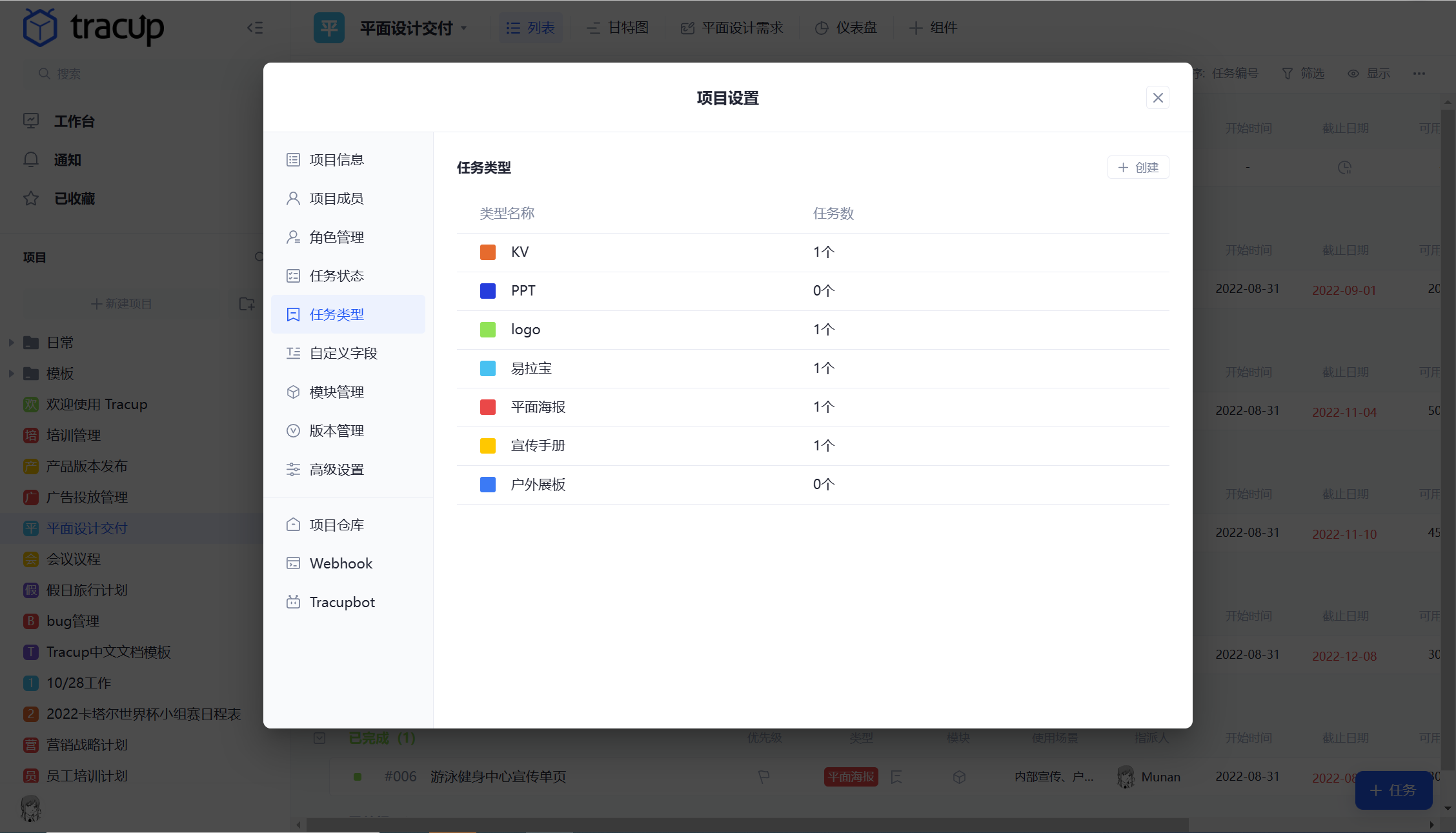The width and height of the screenshot is (1456, 833).
Task: Click the 已收藏 star icon
Action: click(31, 198)
